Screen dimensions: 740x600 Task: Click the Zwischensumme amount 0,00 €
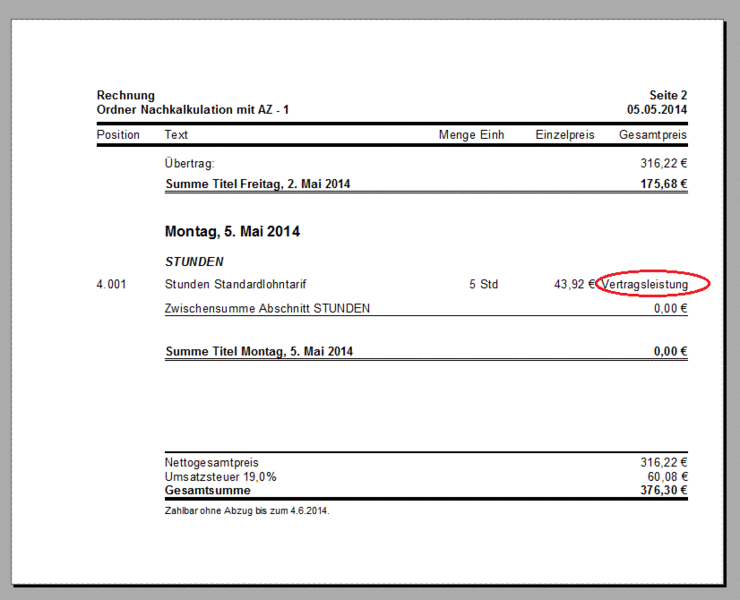[x=670, y=309]
